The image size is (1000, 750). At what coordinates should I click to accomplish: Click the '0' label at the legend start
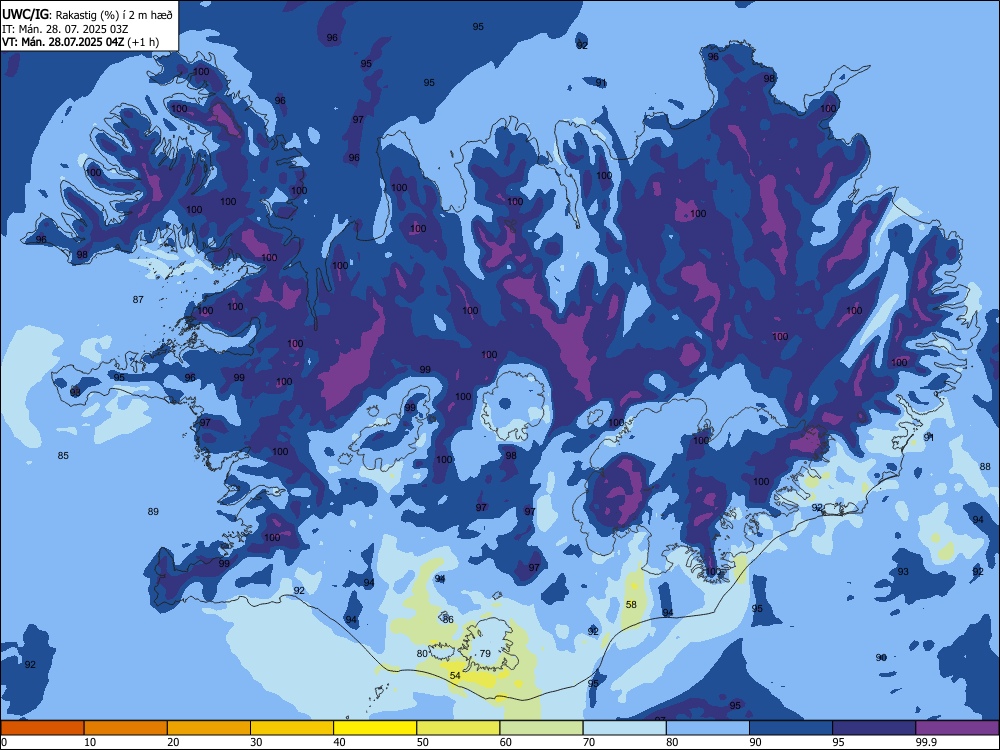(4, 742)
